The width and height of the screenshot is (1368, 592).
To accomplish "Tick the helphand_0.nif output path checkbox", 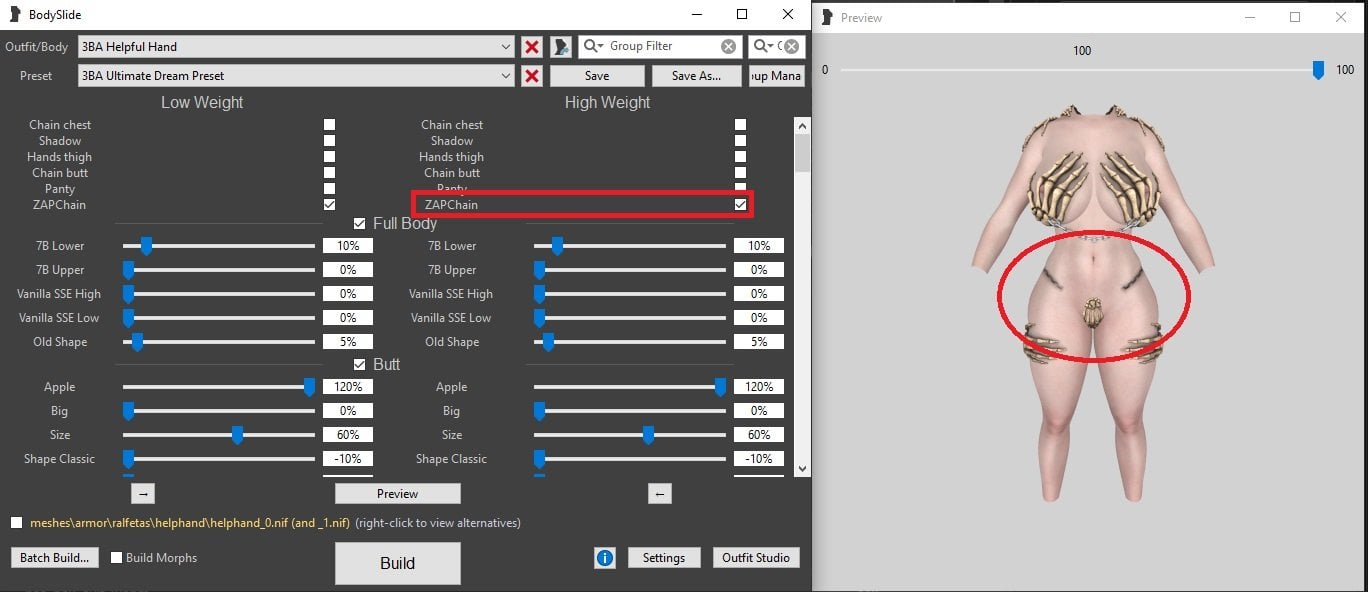I will pyautogui.click(x=17, y=523).
